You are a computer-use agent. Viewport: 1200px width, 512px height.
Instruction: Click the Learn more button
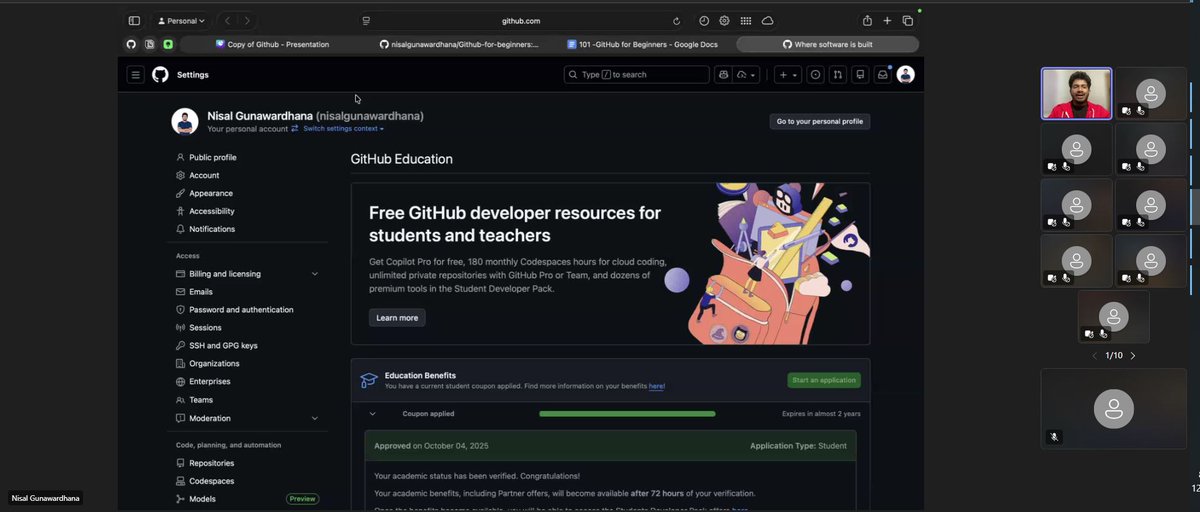point(397,318)
